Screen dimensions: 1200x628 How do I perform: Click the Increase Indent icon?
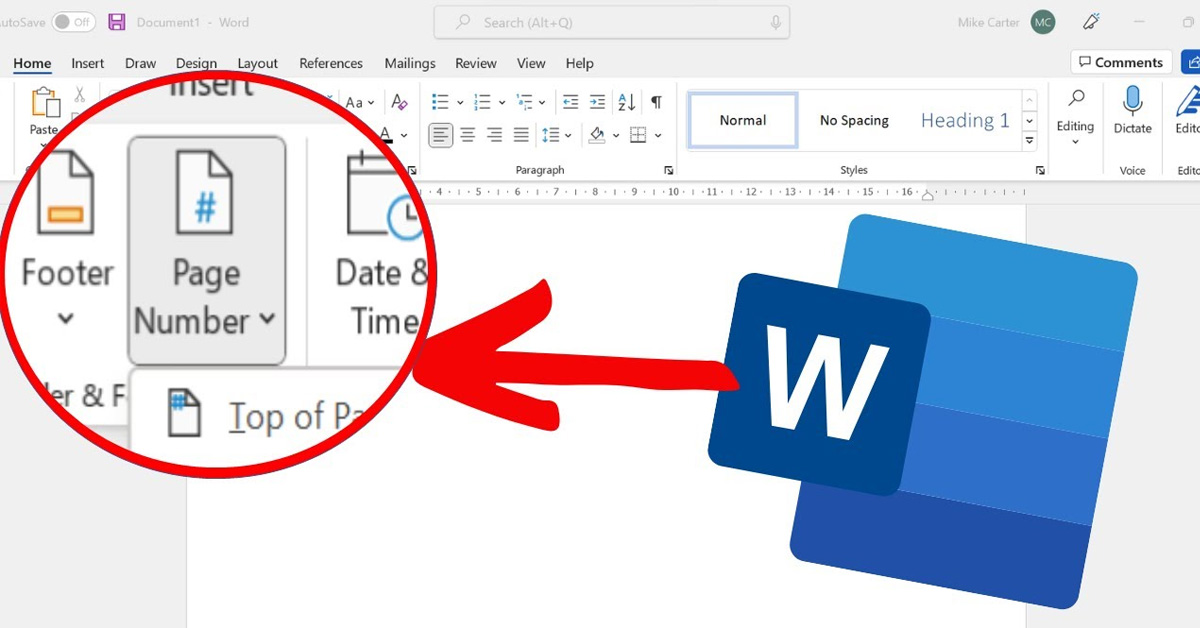(x=597, y=102)
